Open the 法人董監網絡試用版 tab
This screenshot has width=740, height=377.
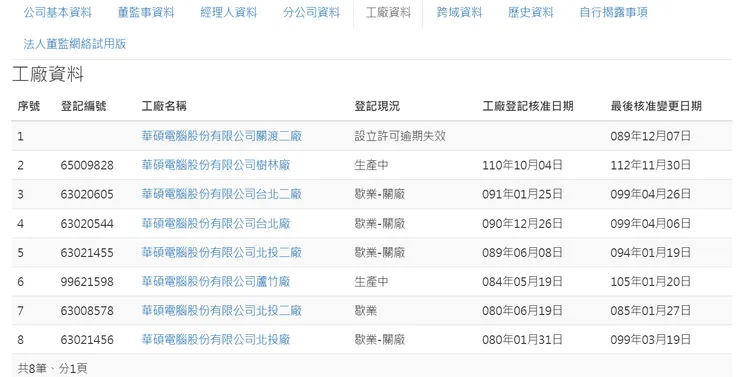click(x=75, y=44)
